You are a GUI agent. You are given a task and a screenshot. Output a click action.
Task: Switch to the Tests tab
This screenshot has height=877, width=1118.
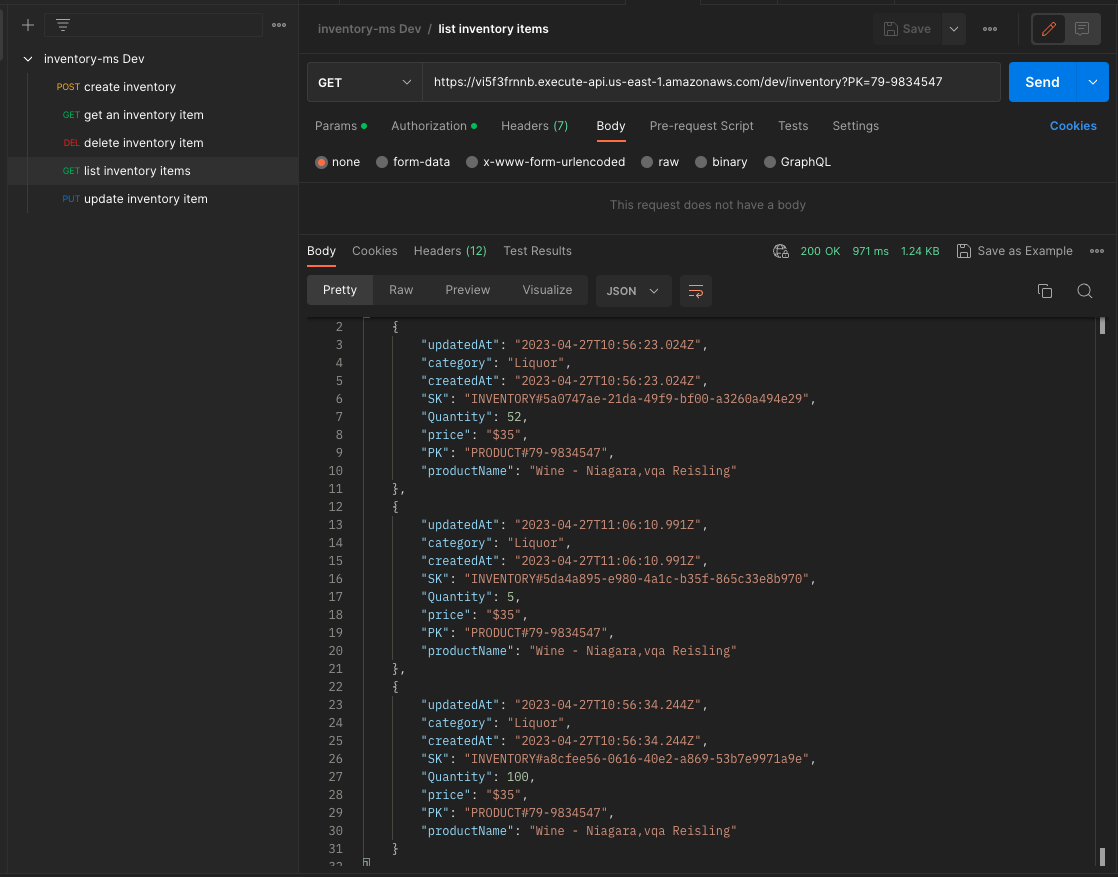pyautogui.click(x=793, y=125)
